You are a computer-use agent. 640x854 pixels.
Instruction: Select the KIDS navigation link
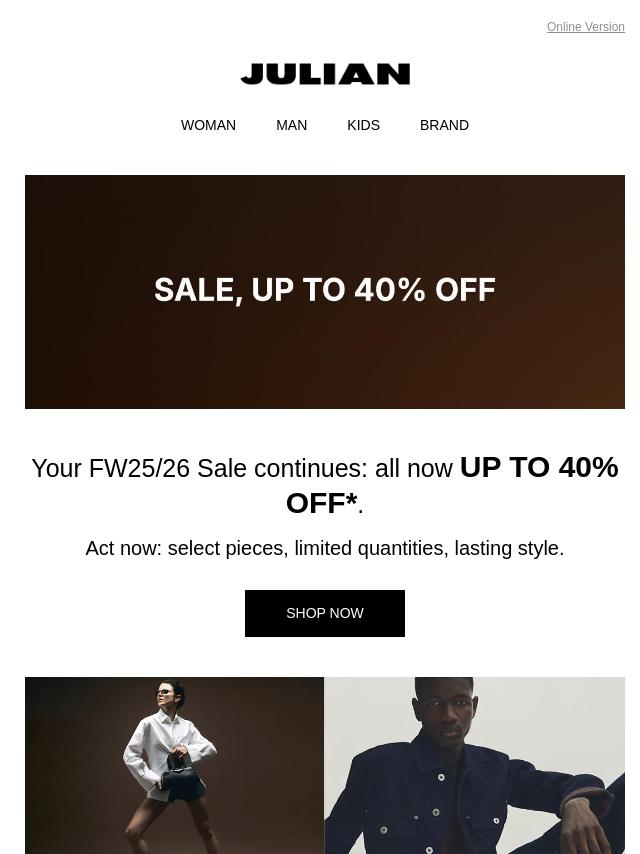coord(363,125)
